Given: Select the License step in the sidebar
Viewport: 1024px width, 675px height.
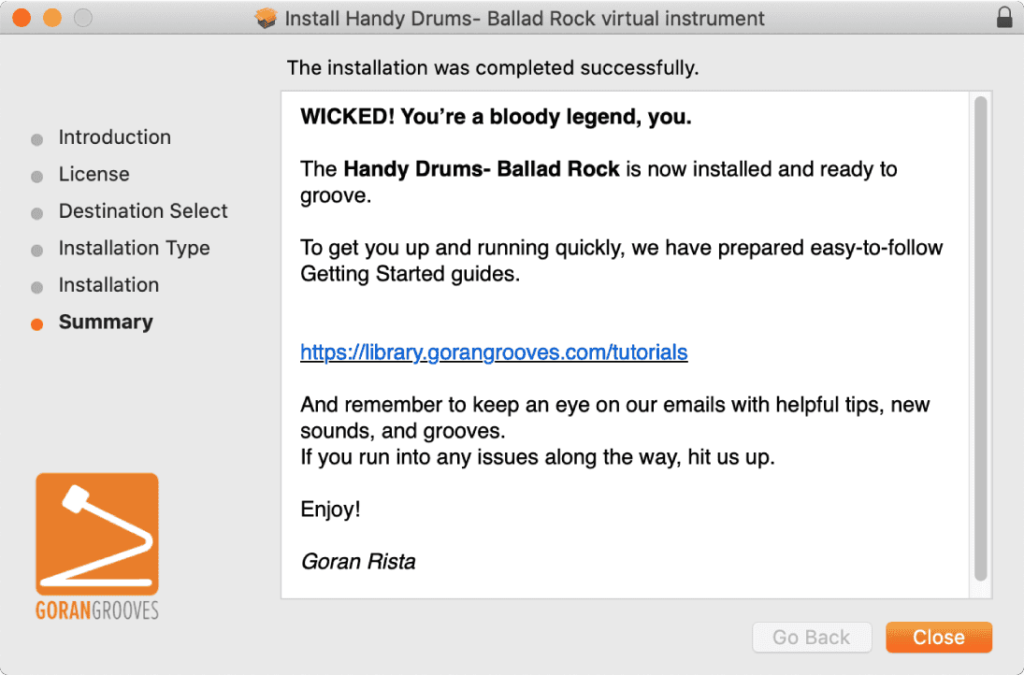Looking at the screenshot, I should [x=94, y=174].
